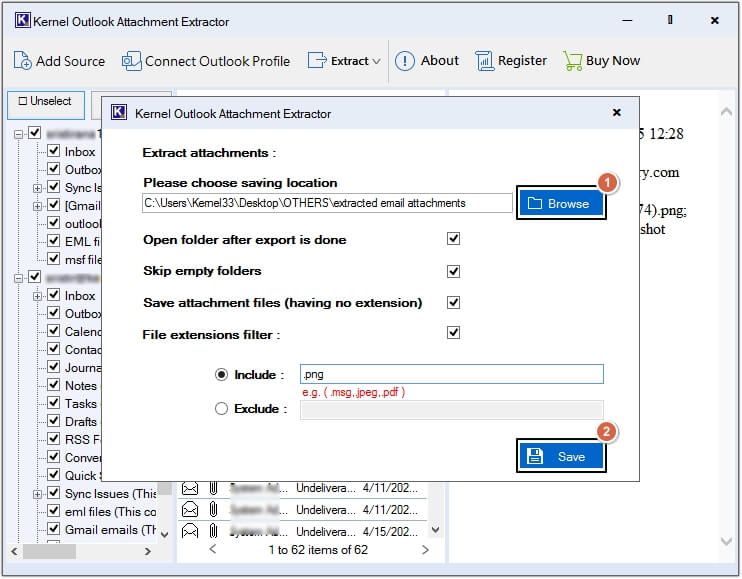742x579 pixels.
Task: Select the Journal folder in tree
Action: pos(83,368)
